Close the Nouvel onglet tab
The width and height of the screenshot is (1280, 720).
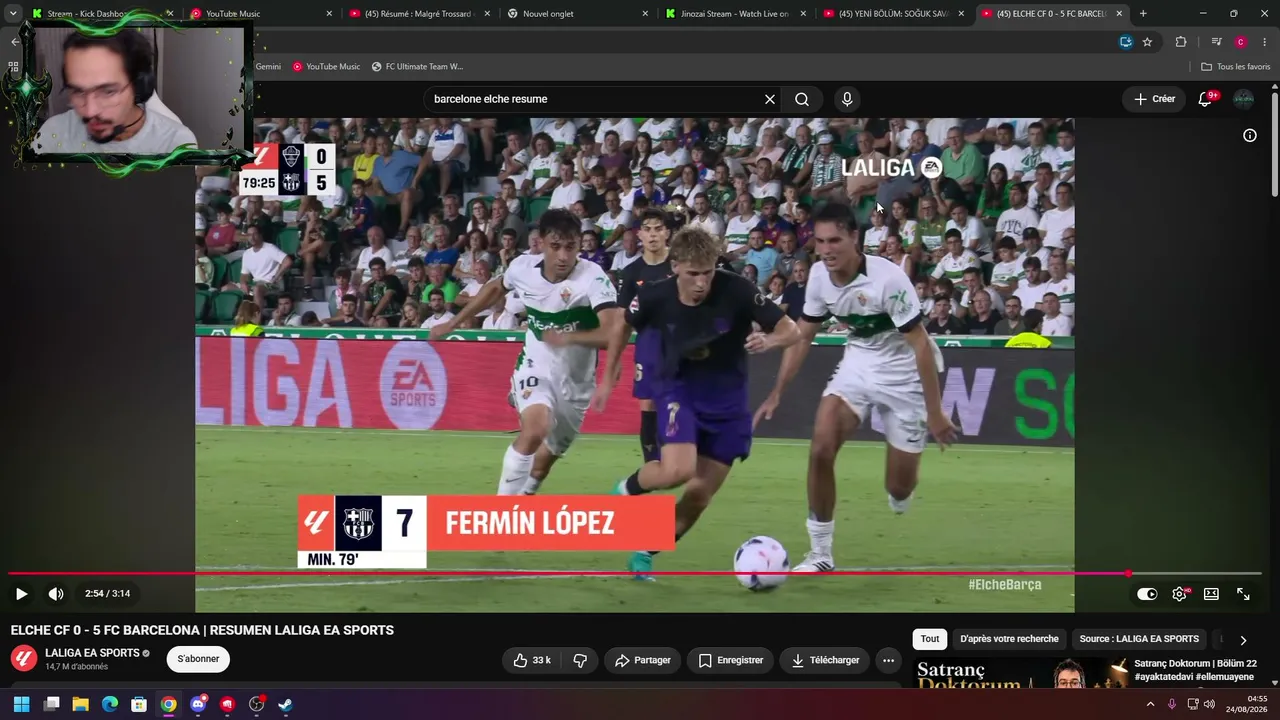click(x=645, y=14)
